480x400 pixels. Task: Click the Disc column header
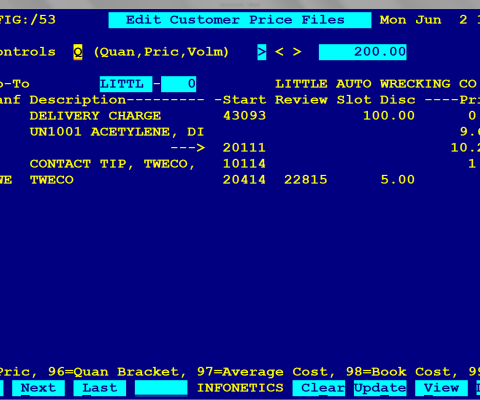point(398,100)
